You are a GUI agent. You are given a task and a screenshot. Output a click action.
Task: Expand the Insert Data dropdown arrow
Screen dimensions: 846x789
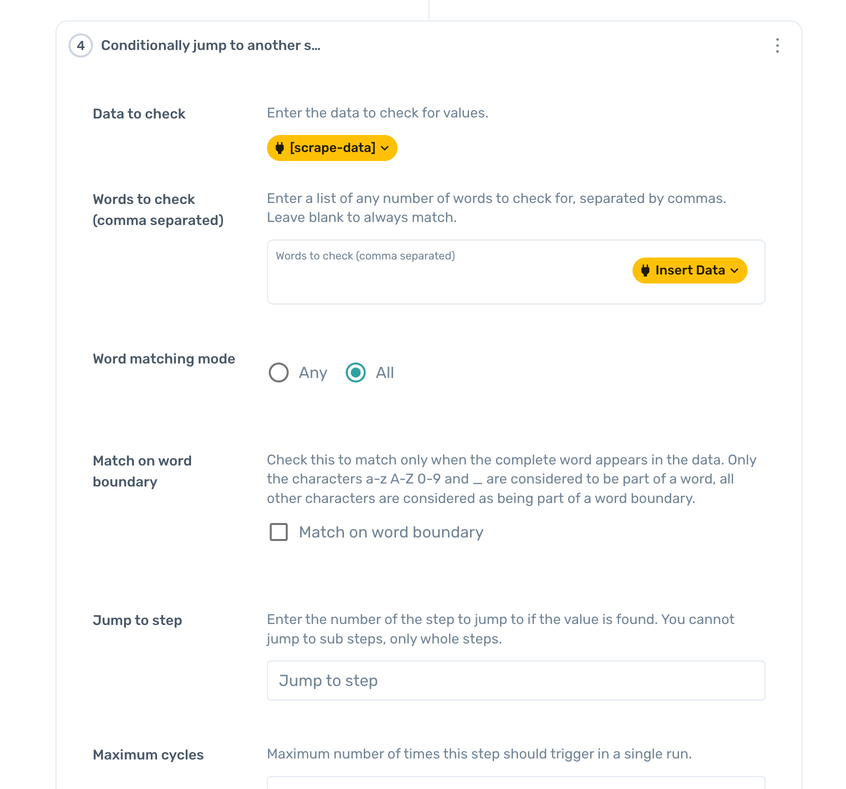(x=735, y=270)
